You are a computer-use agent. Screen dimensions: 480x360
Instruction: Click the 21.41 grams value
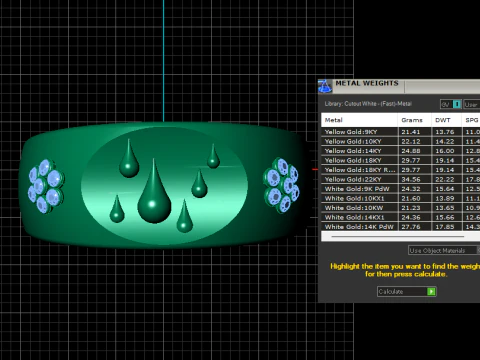point(411,132)
